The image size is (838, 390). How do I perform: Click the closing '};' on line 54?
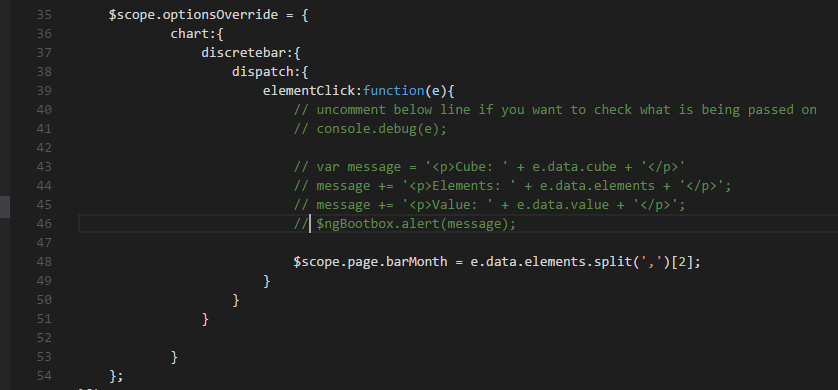click(x=116, y=376)
